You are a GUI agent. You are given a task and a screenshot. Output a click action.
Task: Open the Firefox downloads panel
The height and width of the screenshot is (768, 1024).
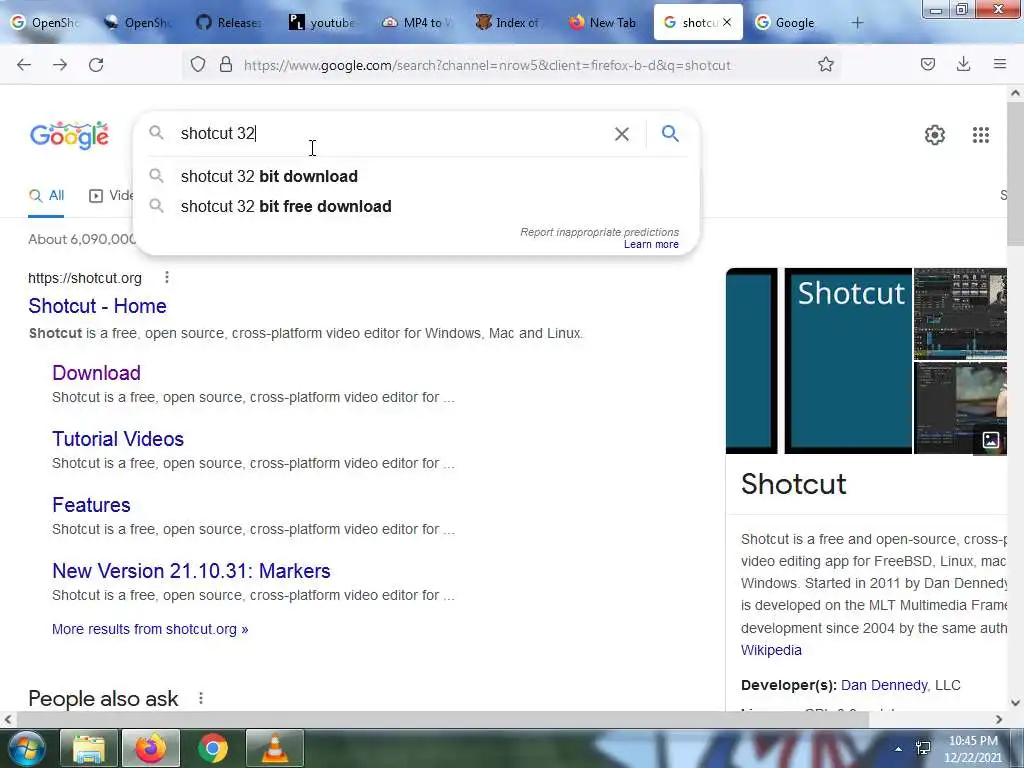click(963, 64)
